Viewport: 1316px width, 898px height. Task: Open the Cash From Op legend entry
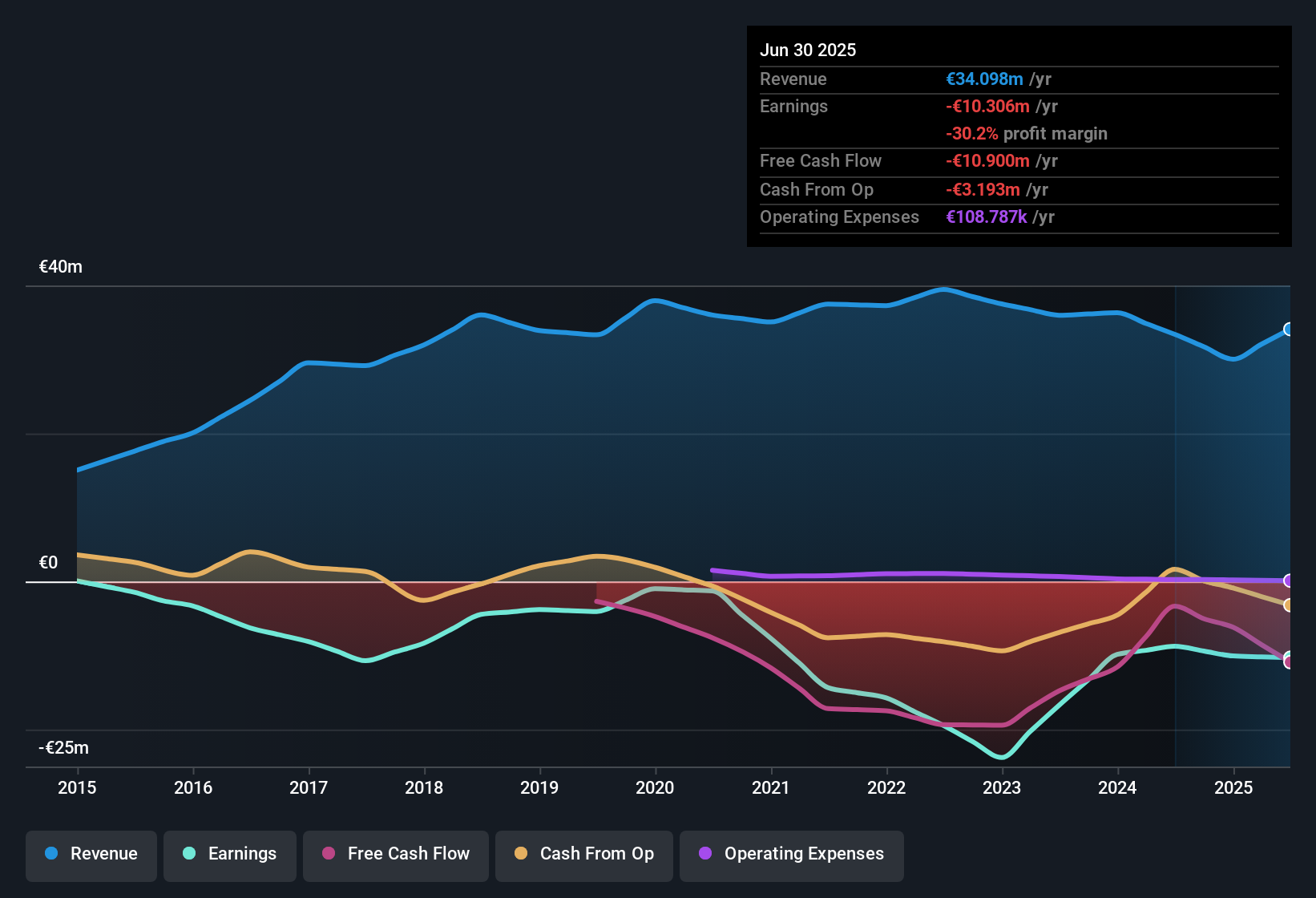coord(583,854)
